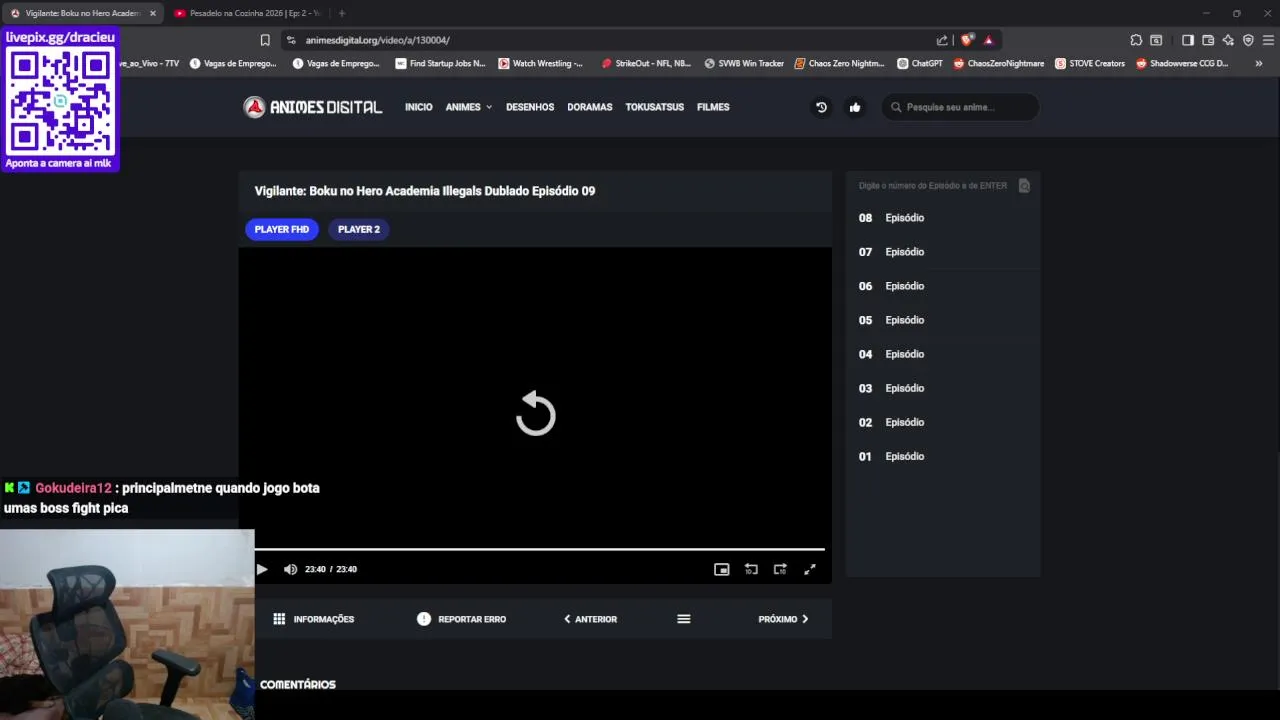This screenshot has height=720, width=1280.
Task: Go to ANTERIOR episode
Action: click(x=590, y=619)
